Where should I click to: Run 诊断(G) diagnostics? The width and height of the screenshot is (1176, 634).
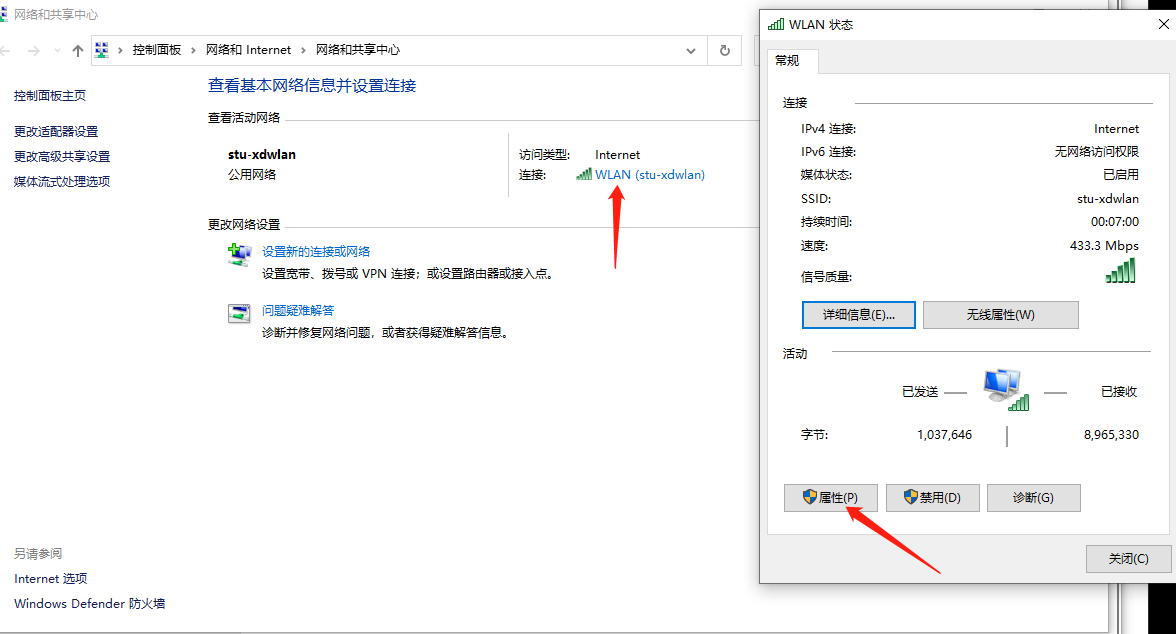tap(1034, 497)
